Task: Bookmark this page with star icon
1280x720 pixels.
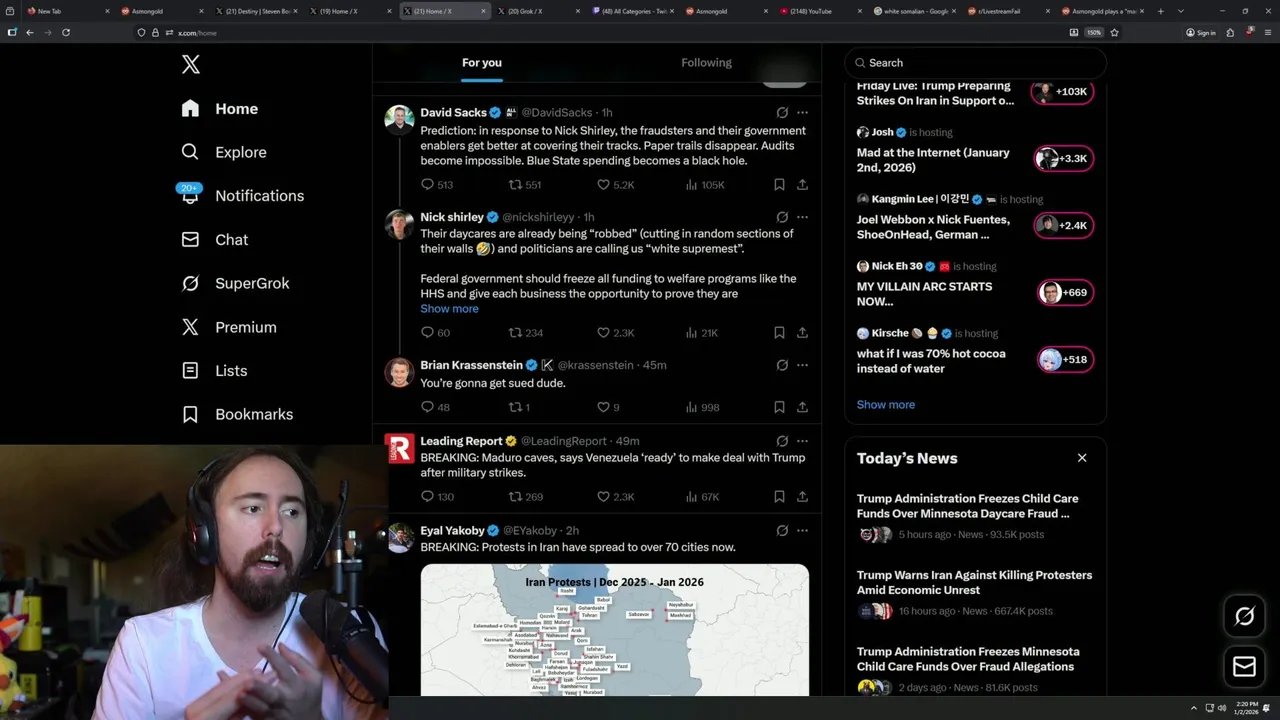Action: [1114, 33]
